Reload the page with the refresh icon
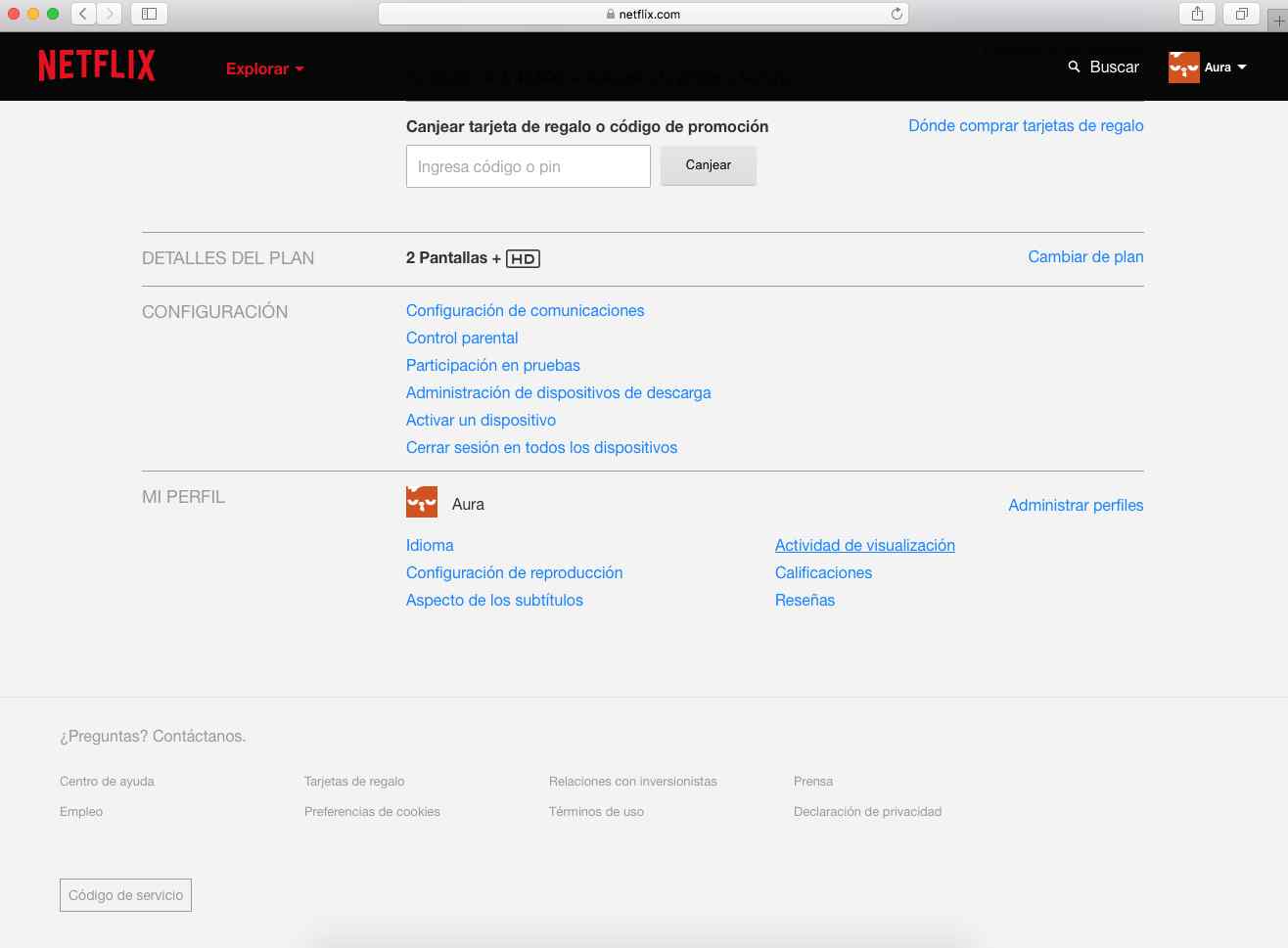 (896, 14)
